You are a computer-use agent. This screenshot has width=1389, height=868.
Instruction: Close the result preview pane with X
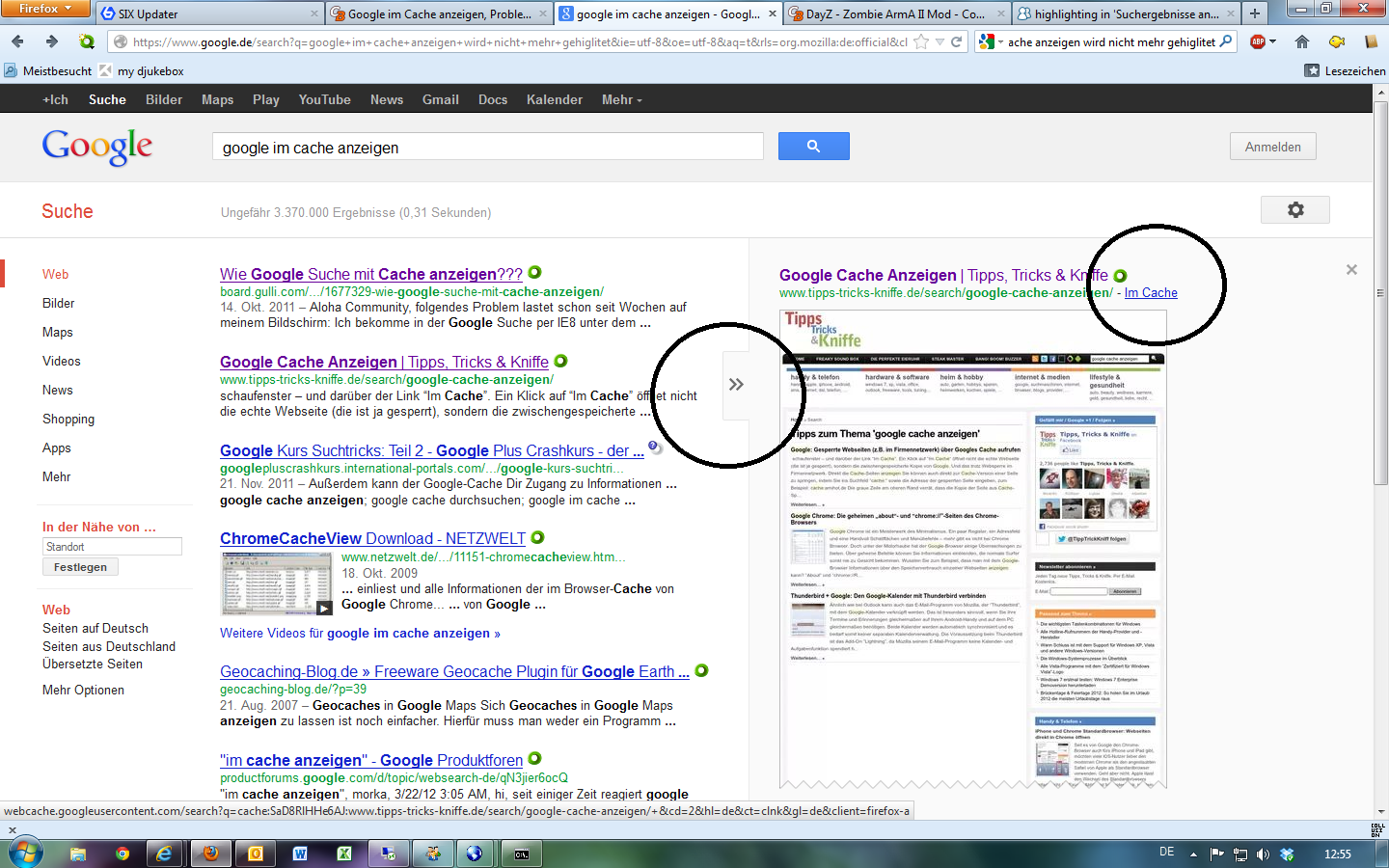[x=1351, y=270]
